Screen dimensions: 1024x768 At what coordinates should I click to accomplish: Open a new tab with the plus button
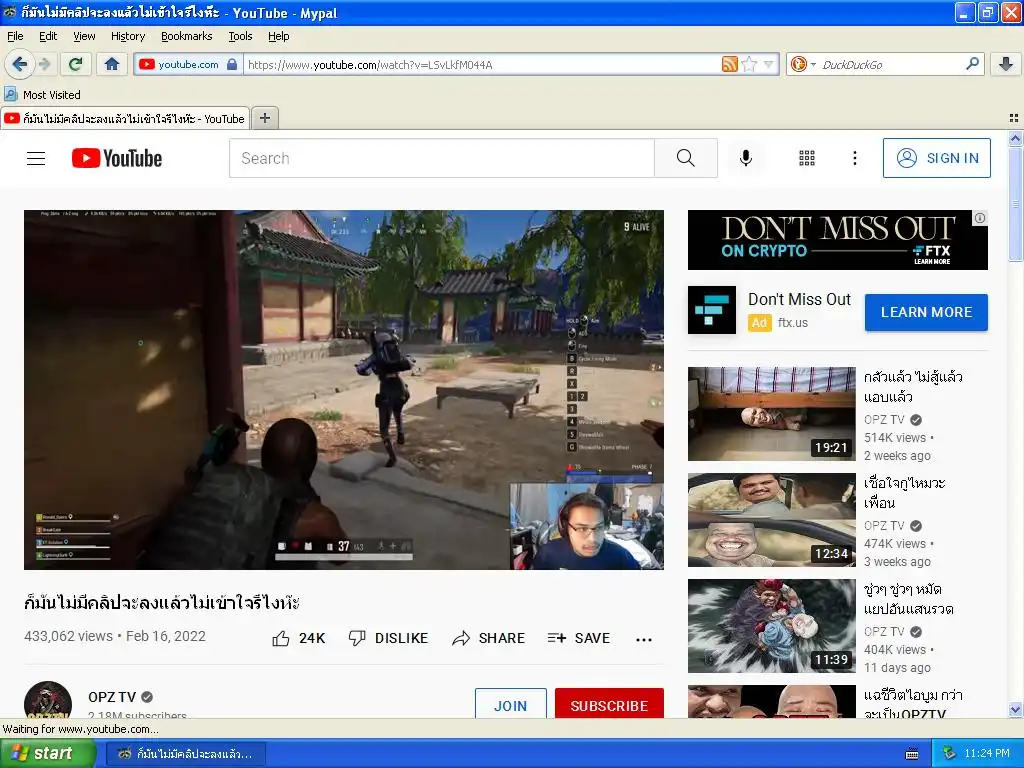(x=264, y=118)
